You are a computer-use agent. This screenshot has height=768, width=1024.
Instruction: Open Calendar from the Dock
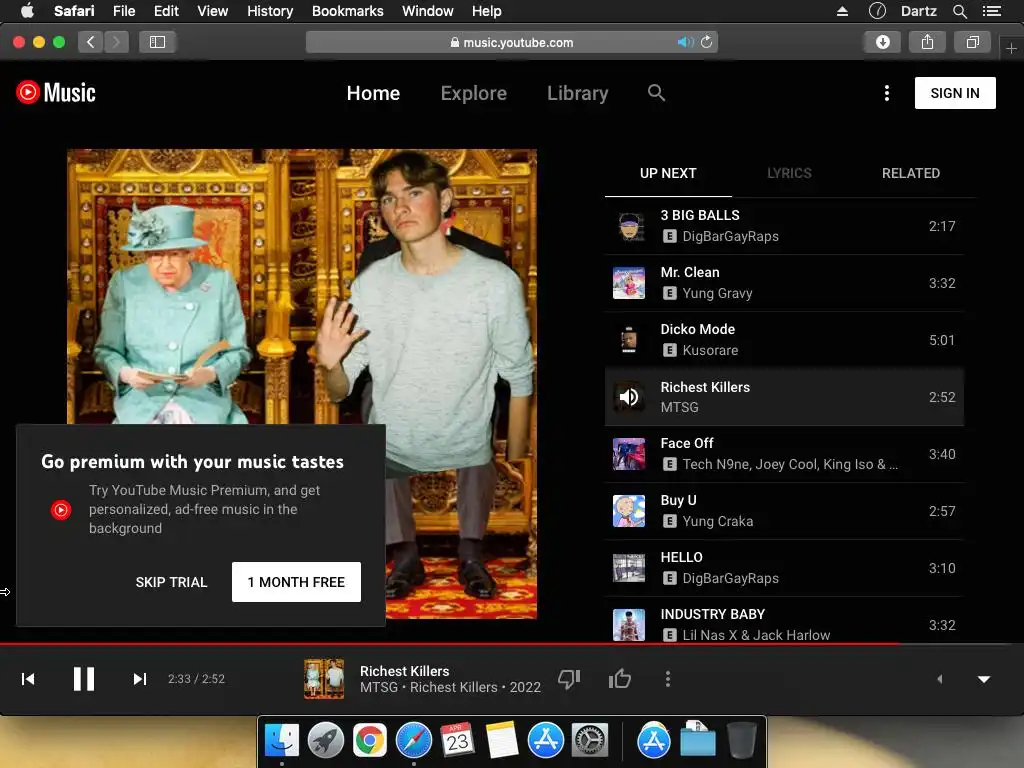pyautogui.click(x=457, y=740)
